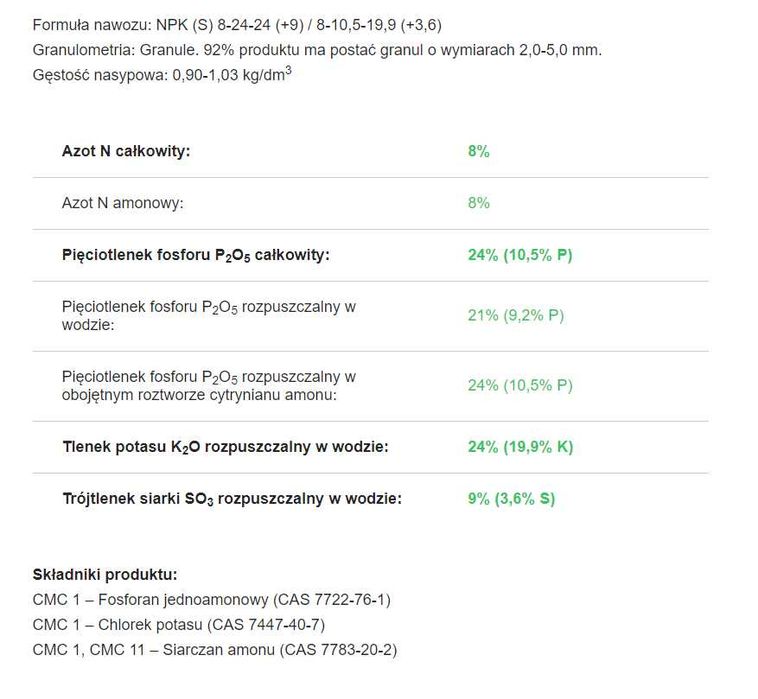Viewport: 758px width, 699px height.
Task: Click the bold 8% value for Azot całkowity
Action: click(x=478, y=151)
